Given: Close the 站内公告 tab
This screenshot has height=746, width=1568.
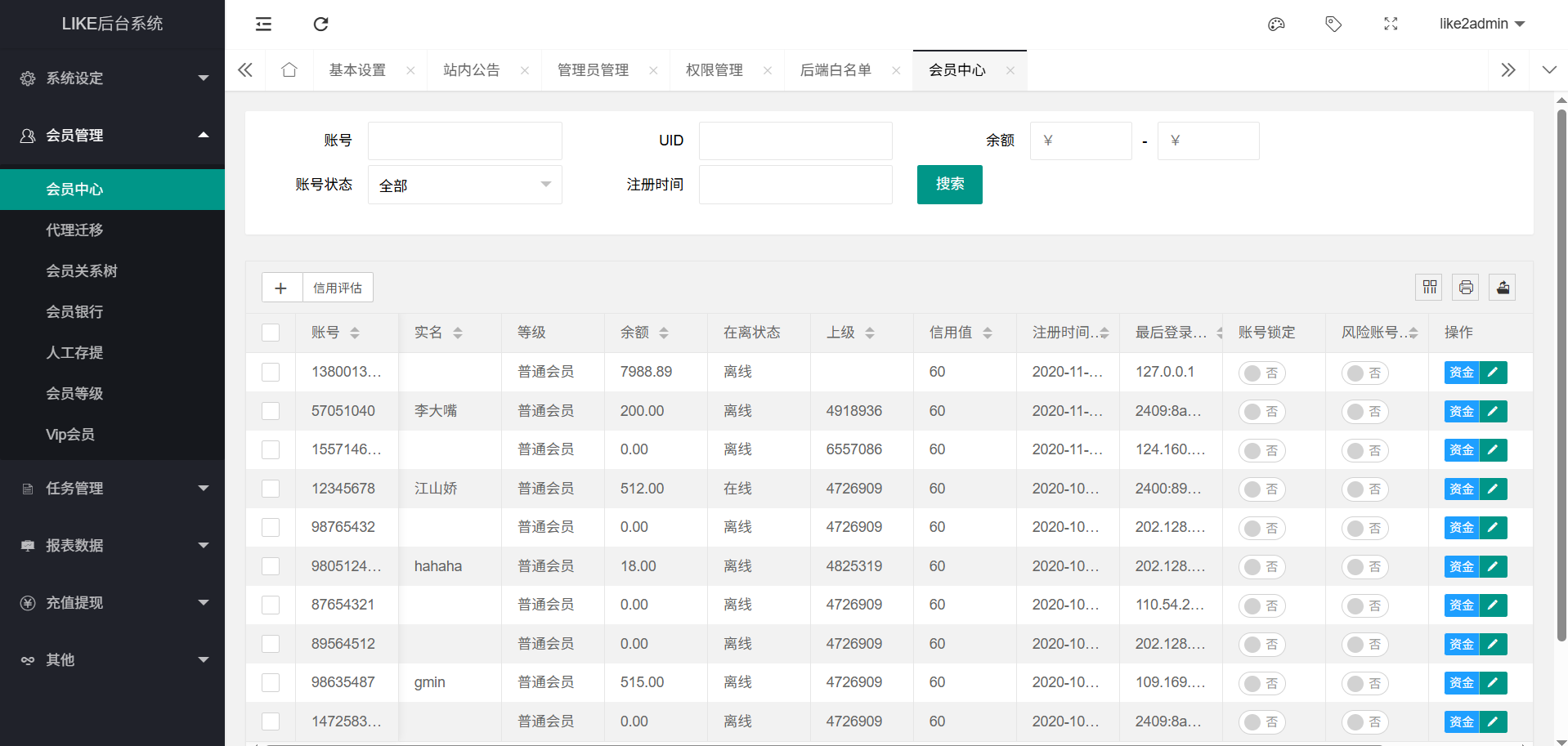Looking at the screenshot, I should (525, 70).
